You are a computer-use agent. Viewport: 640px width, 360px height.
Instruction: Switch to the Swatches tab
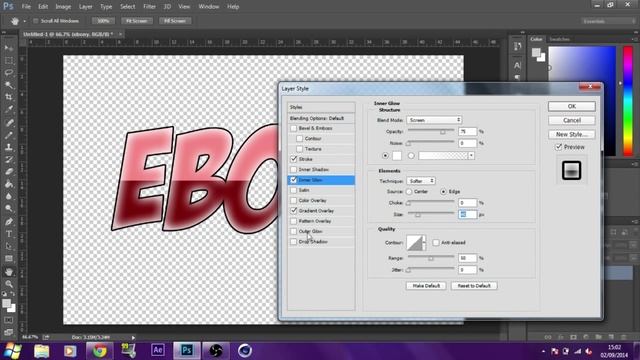(x=559, y=39)
